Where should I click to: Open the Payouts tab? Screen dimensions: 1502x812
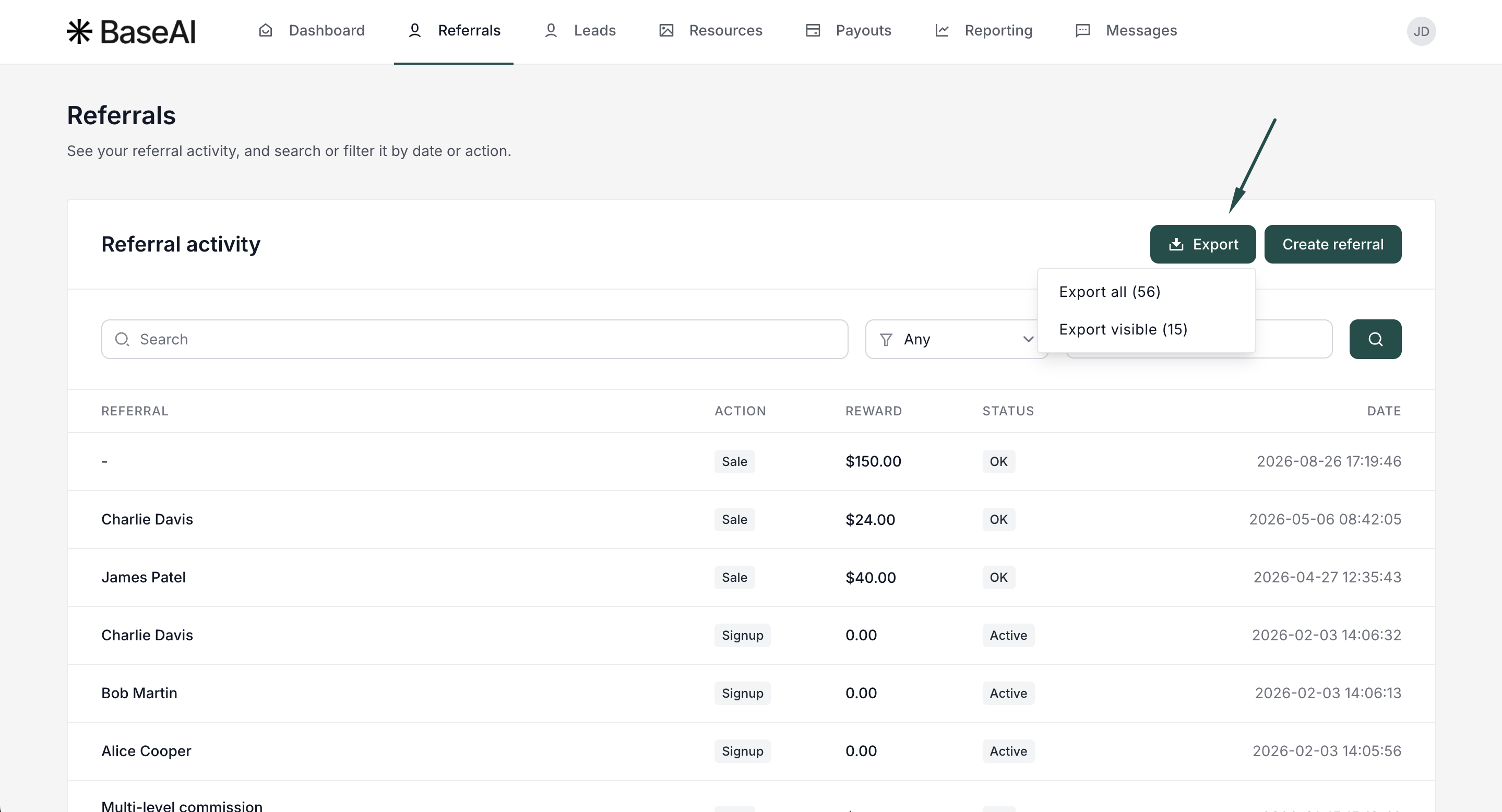[849, 30]
